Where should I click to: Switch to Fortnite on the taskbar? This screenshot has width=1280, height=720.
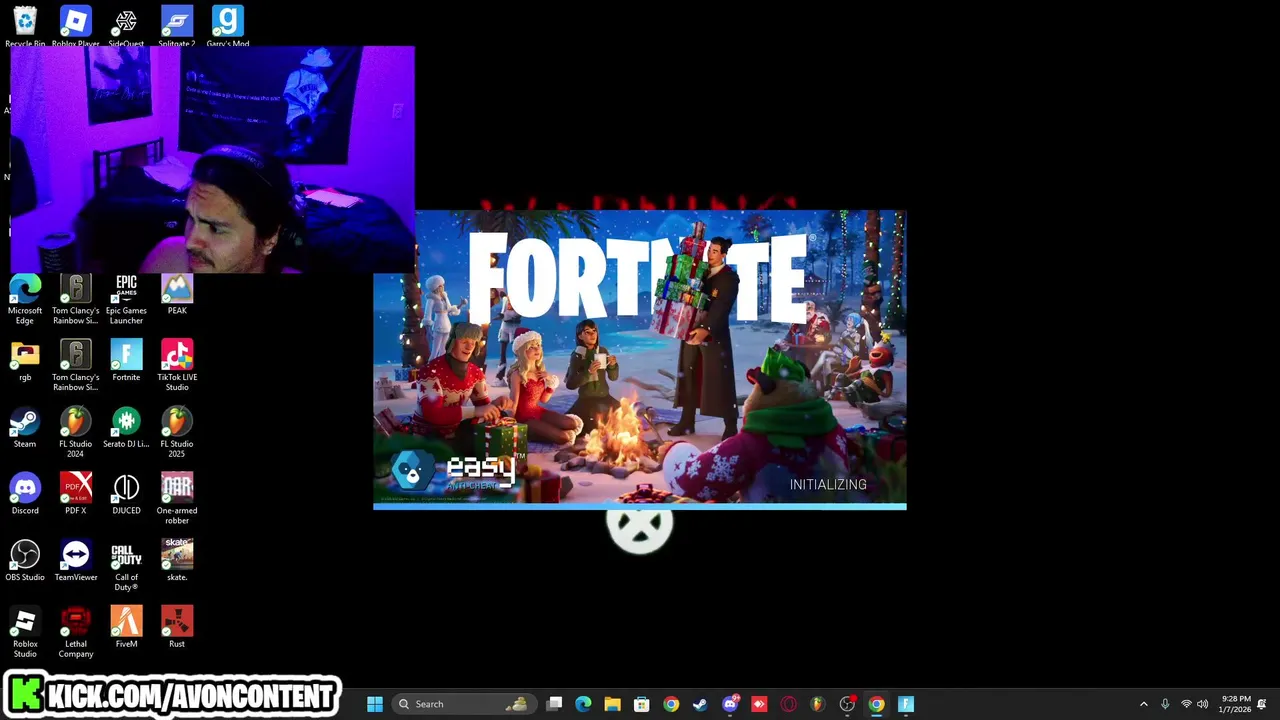click(906, 704)
